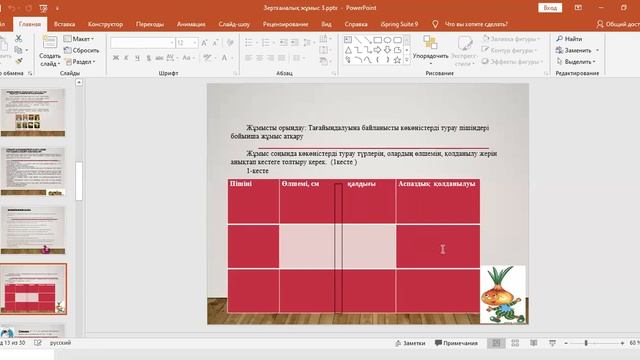This screenshot has width=640, height=360.
Task: Open the Переходы tab
Action: pos(150,24)
